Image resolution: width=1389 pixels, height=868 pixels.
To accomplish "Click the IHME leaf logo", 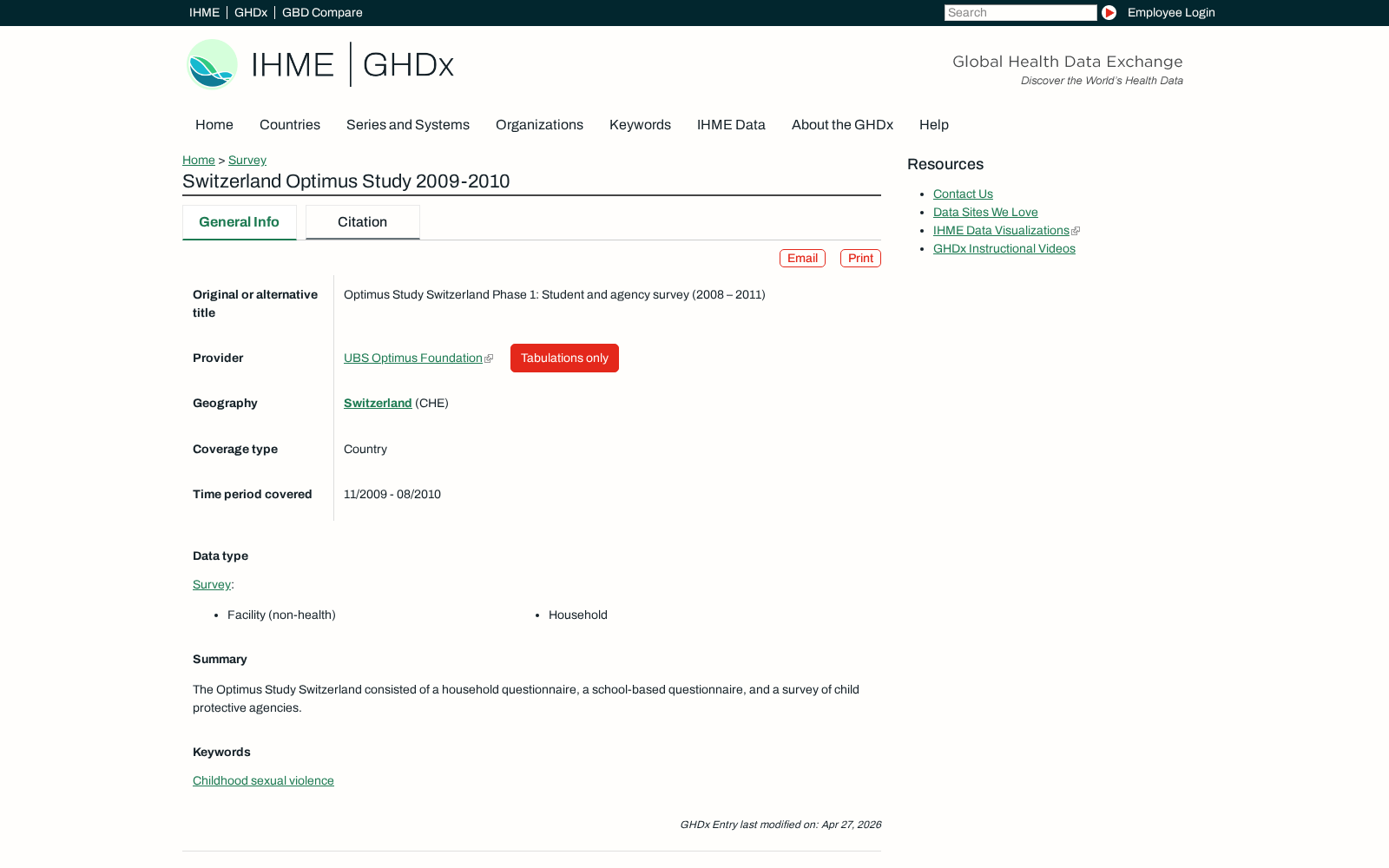I will 213,64.
